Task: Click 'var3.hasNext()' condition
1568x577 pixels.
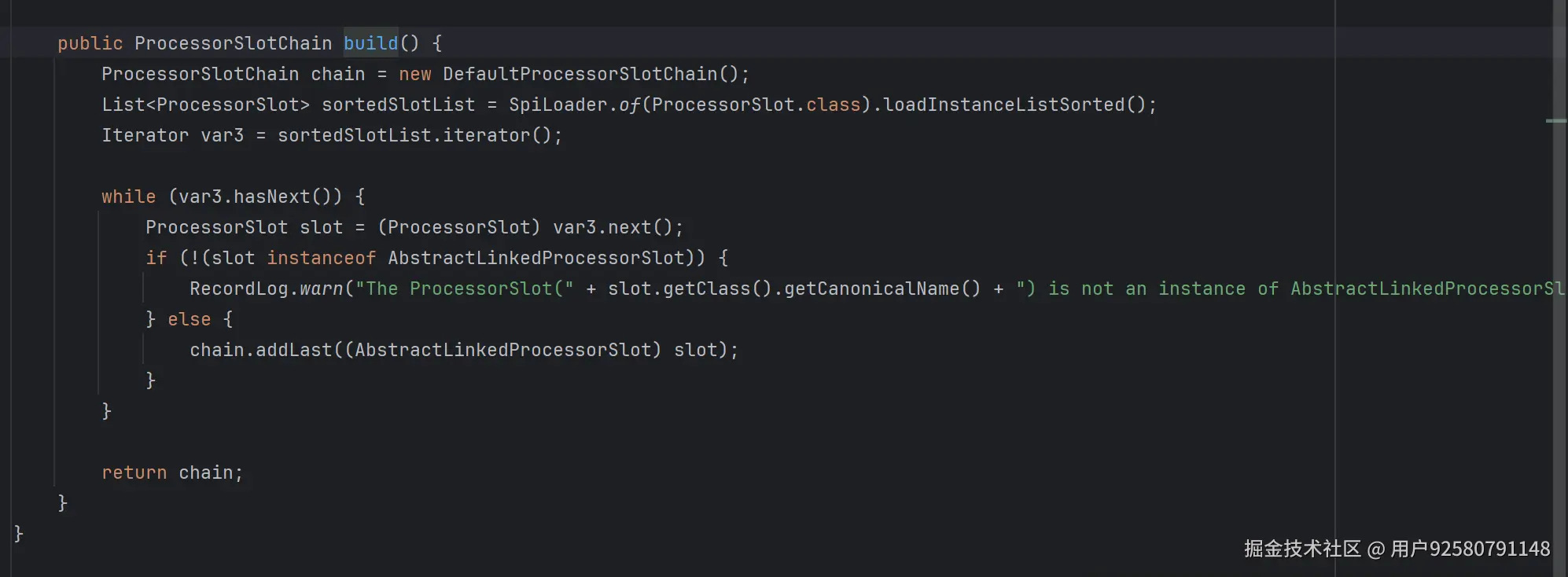Action: 255,197
